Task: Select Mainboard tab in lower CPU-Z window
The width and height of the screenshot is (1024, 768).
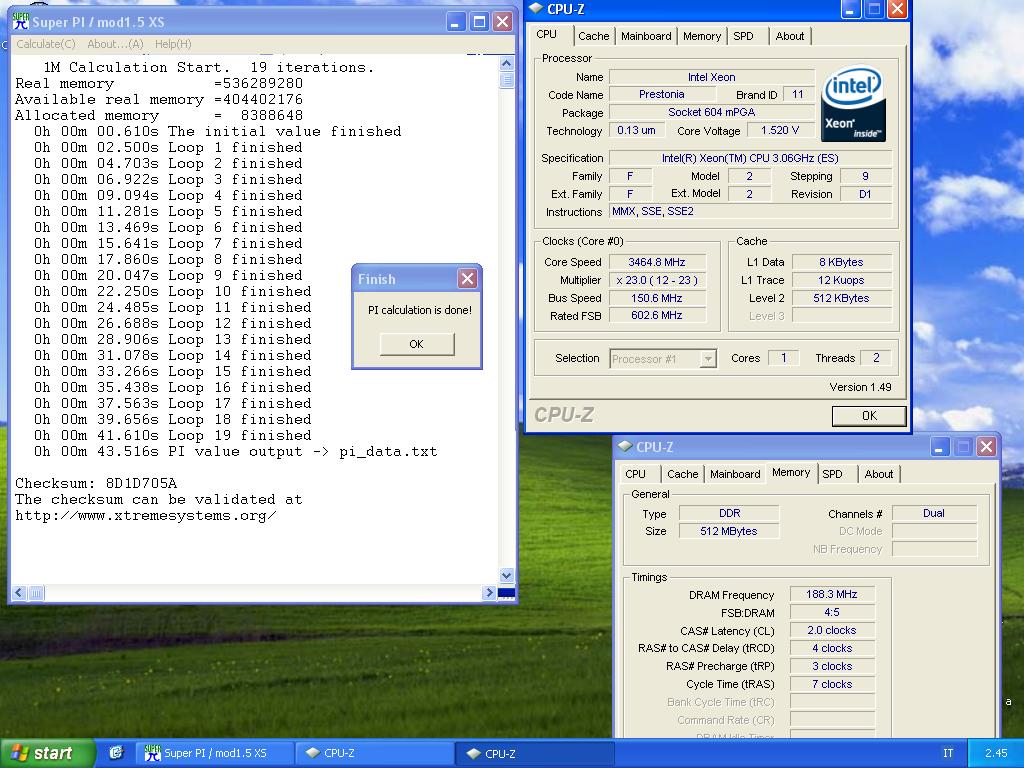Action: (735, 474)
